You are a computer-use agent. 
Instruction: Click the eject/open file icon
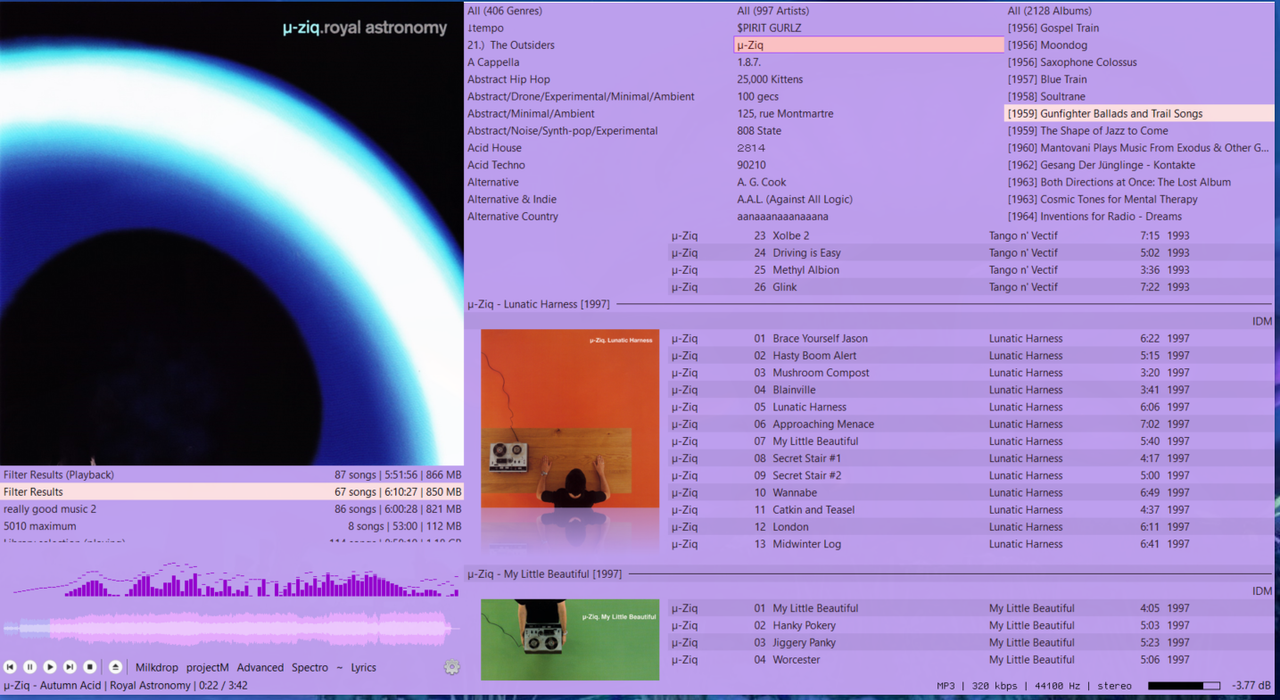pos(115,667)
